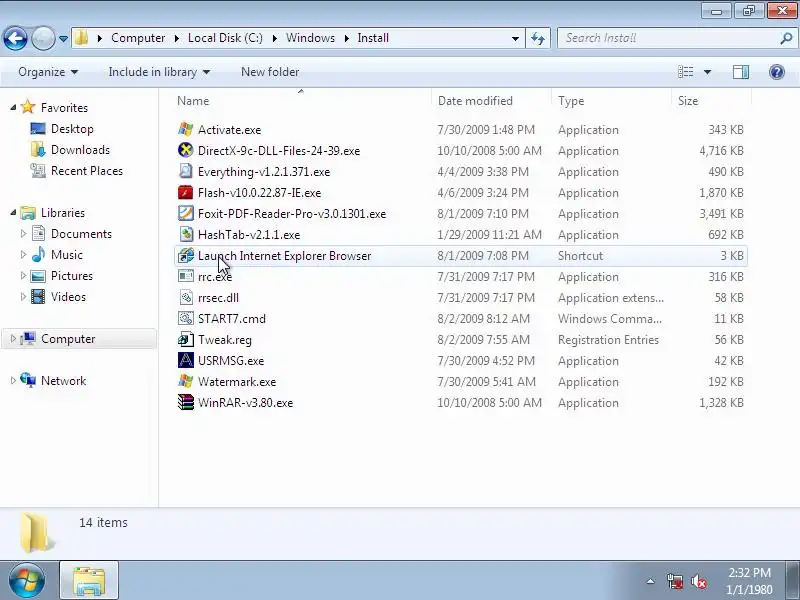Select the Tweak.reg registry icon
Viewport: 800px width, 600px height.
[x=186, y=339]
